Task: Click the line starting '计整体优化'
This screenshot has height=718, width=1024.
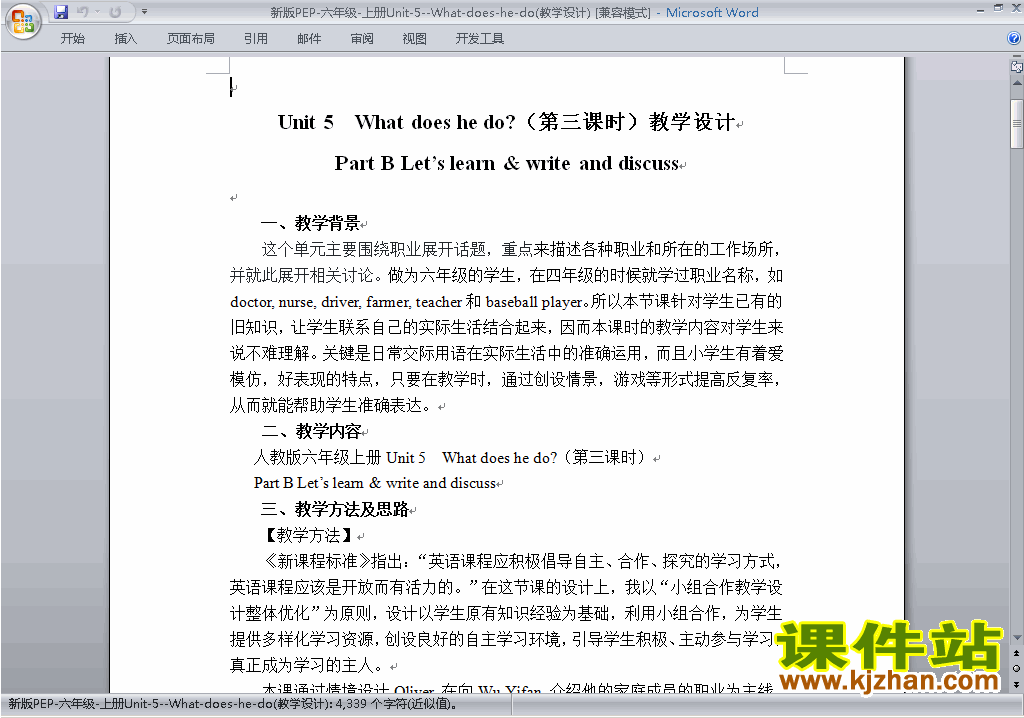Action: (x=506, y=613)
